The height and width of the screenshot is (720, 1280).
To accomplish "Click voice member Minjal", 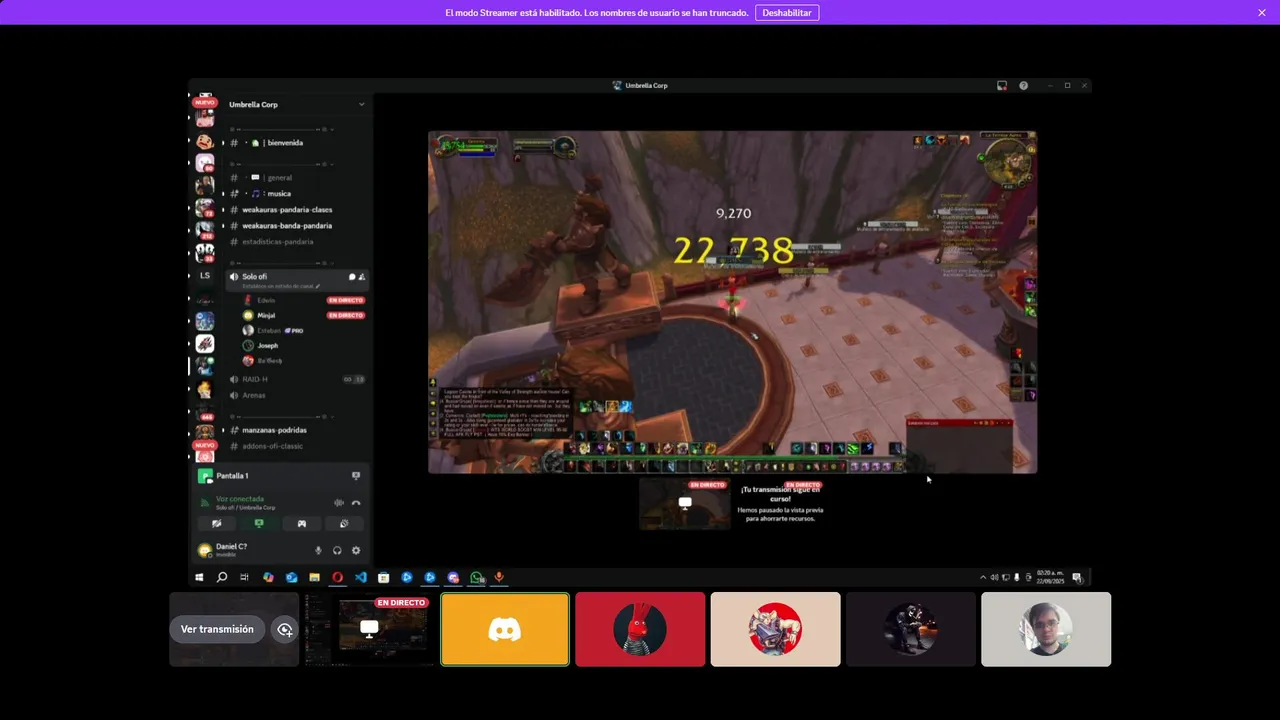I will (x=266, y=315).
